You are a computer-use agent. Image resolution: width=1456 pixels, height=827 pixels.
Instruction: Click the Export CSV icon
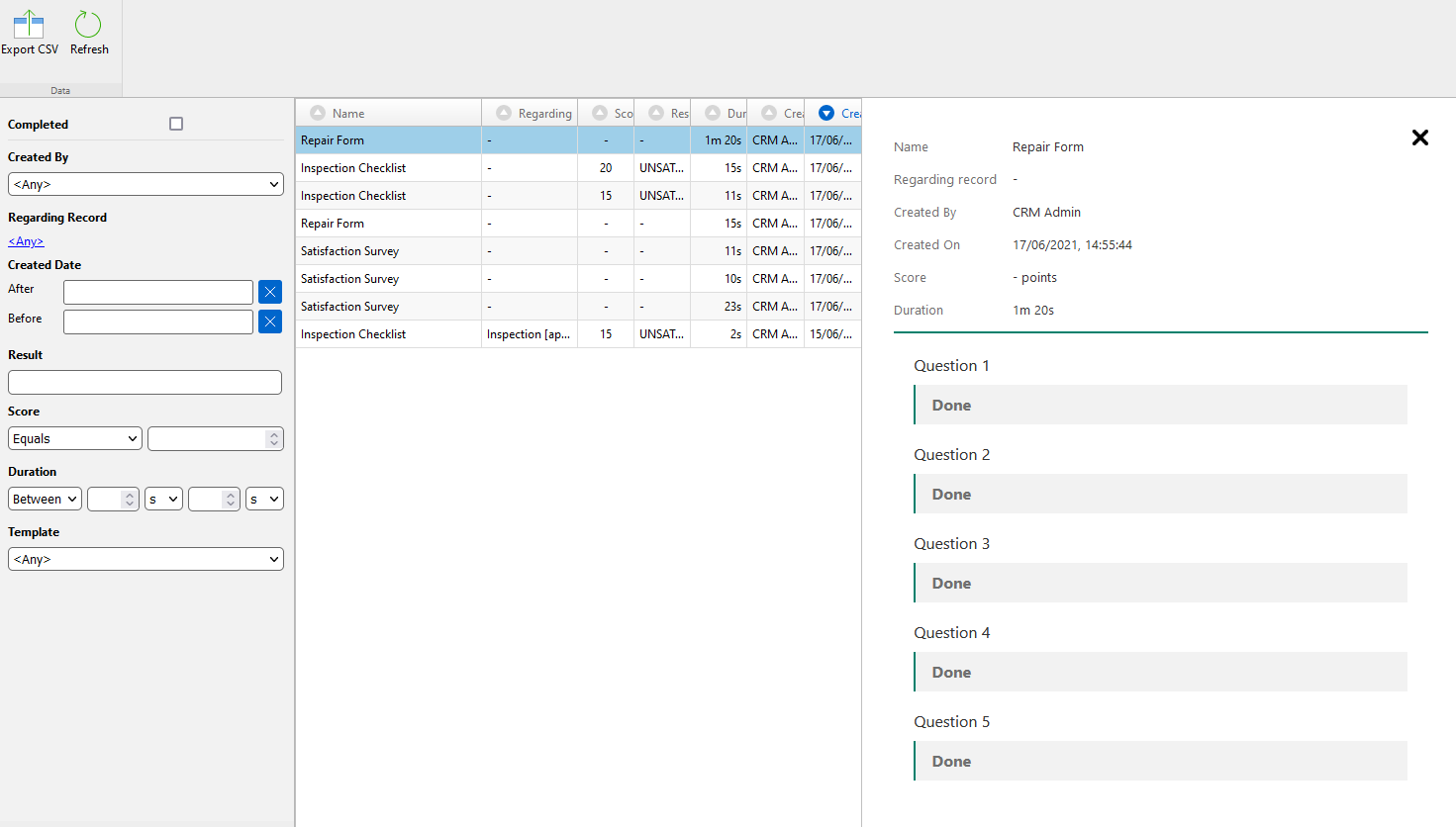pos(29,26)
